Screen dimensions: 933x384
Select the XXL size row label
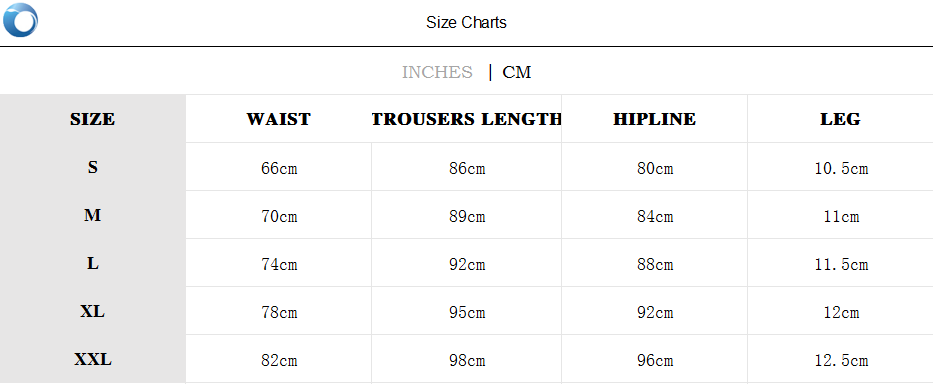(93, 360)
